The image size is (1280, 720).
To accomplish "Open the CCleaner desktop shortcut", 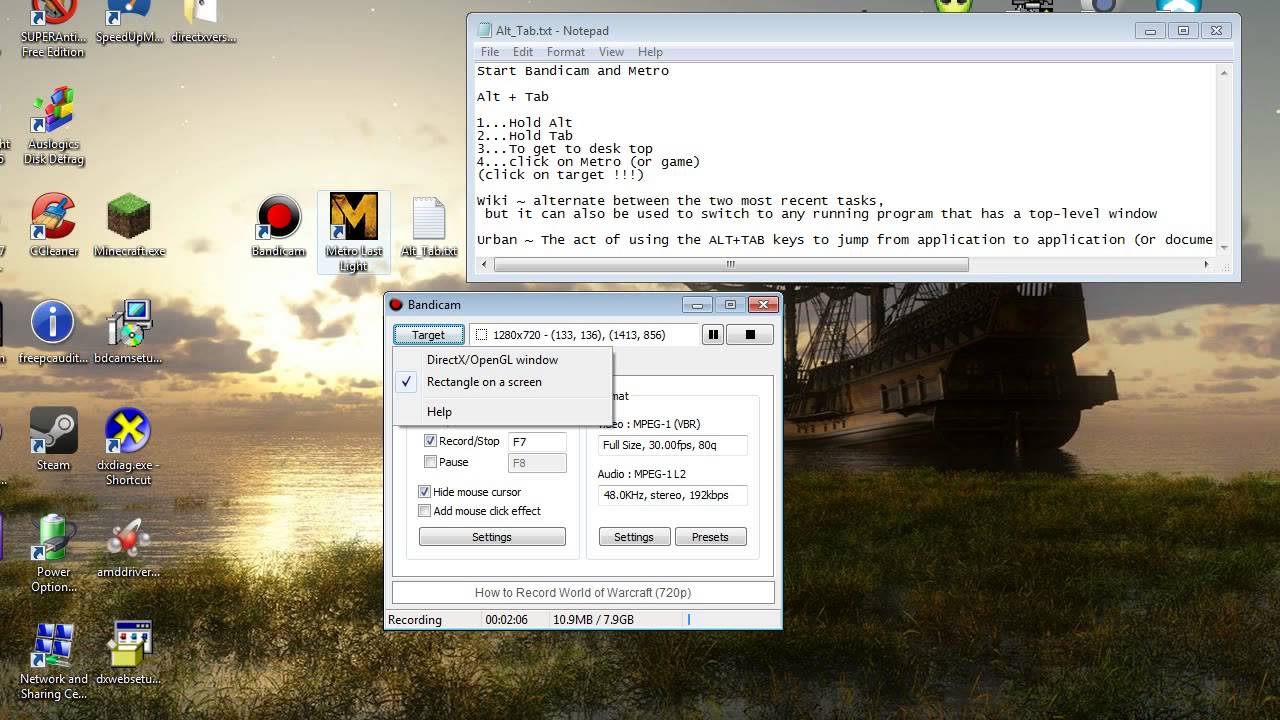I will 53,227.
